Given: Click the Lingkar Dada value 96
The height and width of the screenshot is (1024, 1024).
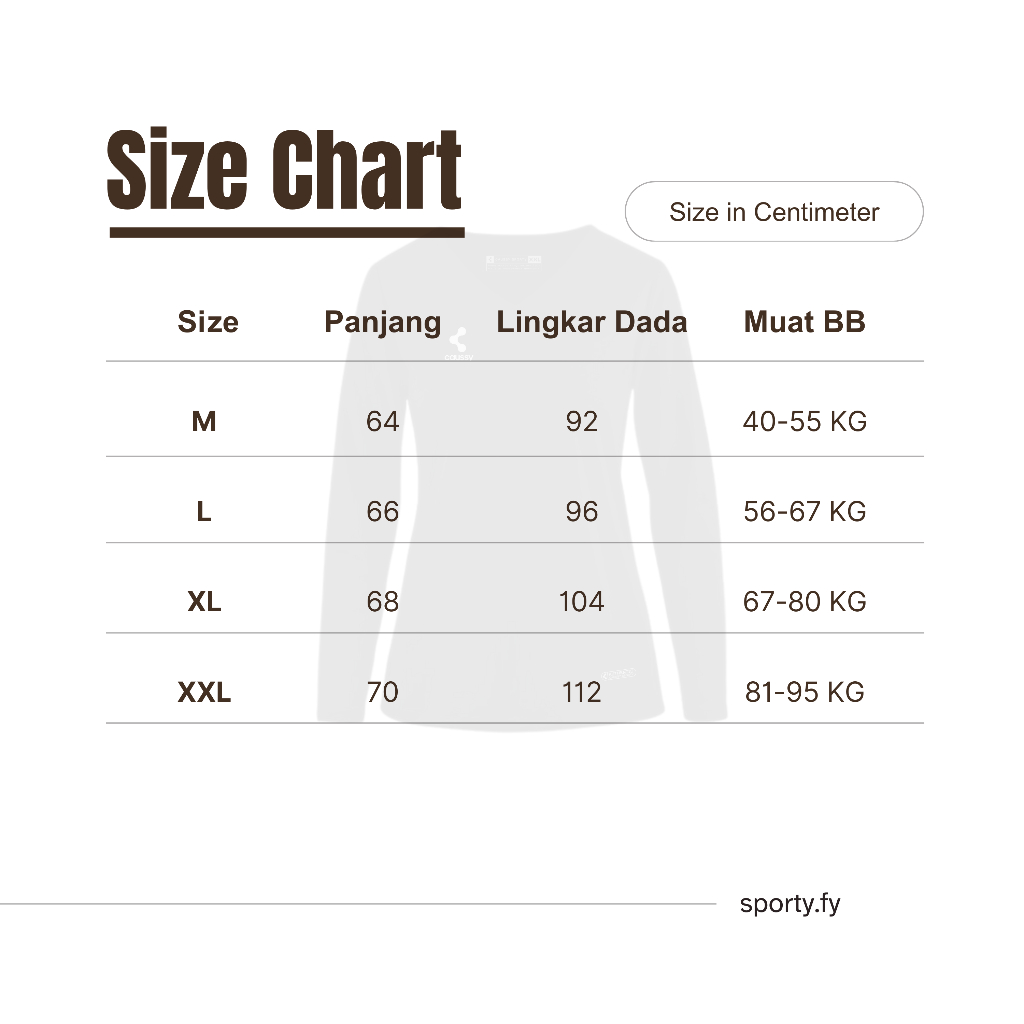Looking at the screenshot, I should point(581,512).
